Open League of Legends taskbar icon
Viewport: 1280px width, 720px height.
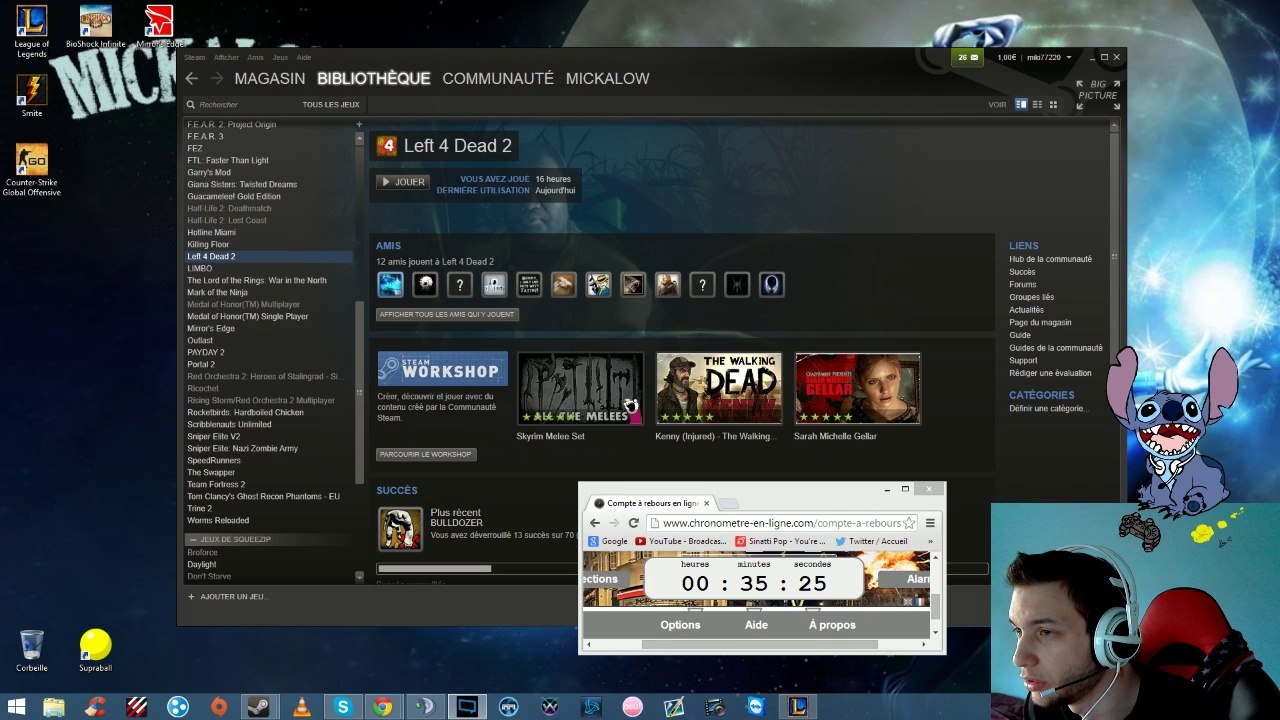(x=797, y=707)
